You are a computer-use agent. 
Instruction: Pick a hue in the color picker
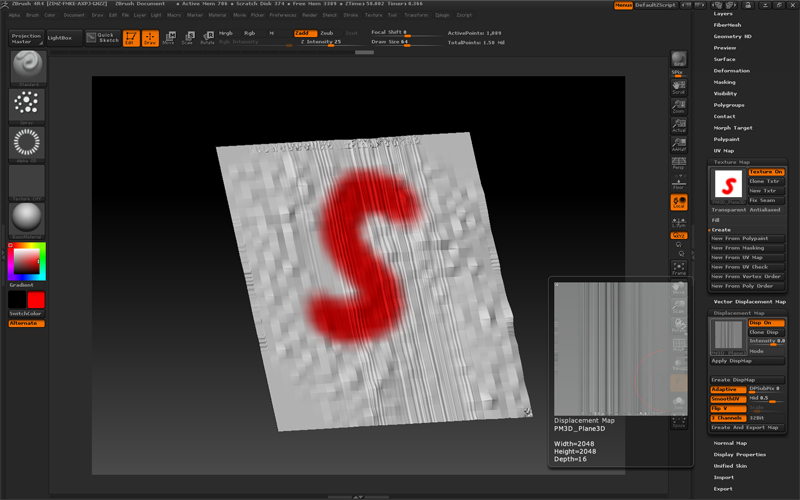tap(27, 262)
